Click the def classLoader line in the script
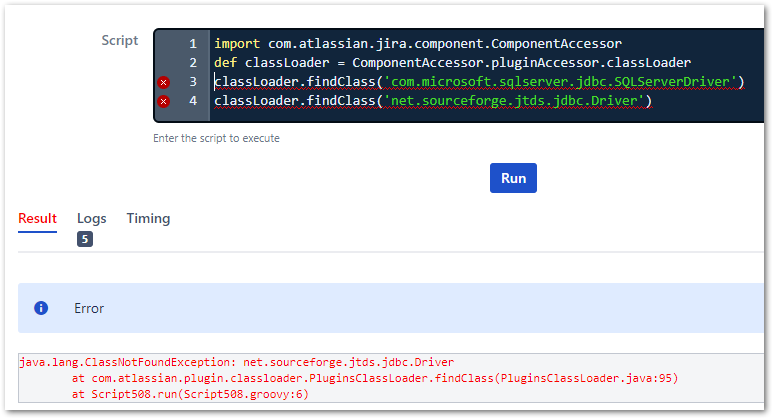 coord(453,63)
